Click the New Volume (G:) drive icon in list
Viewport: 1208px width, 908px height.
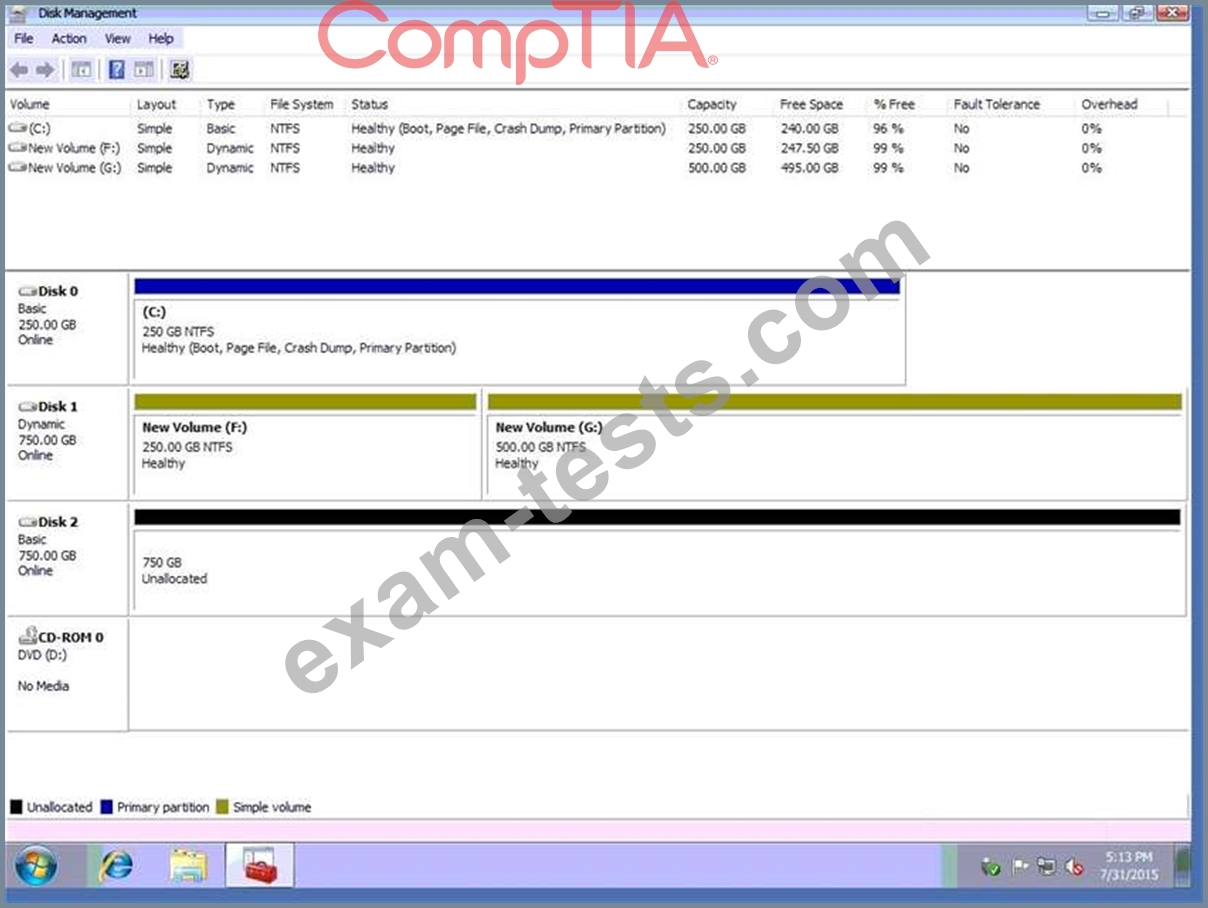click(17, 168)
